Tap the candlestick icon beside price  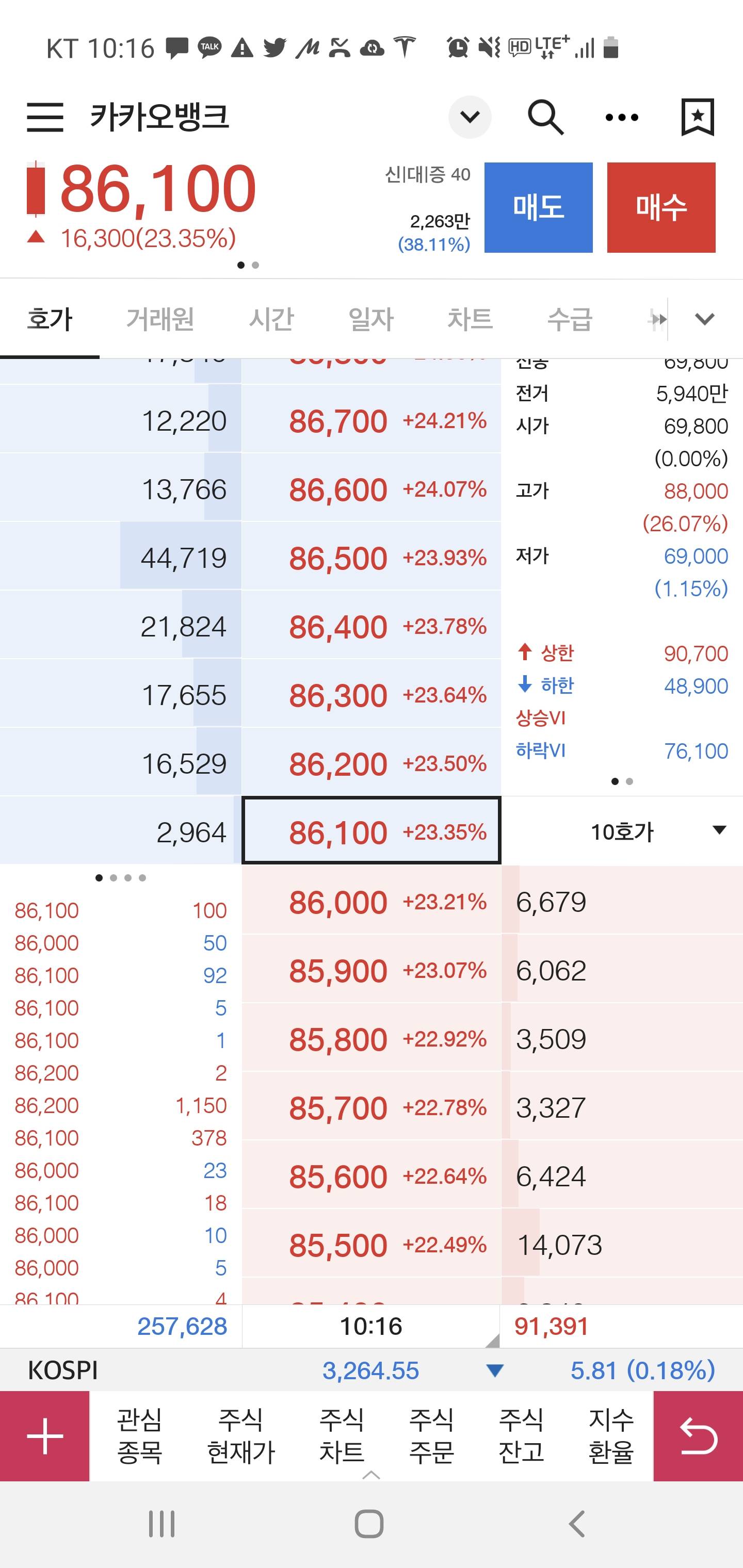click(36, 189)
